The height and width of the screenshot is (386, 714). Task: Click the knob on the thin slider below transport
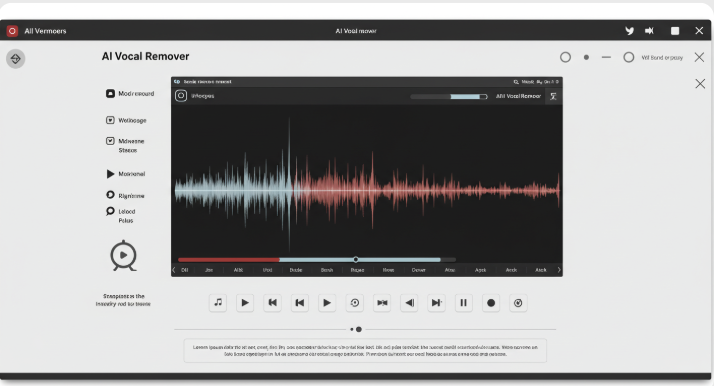359,329
